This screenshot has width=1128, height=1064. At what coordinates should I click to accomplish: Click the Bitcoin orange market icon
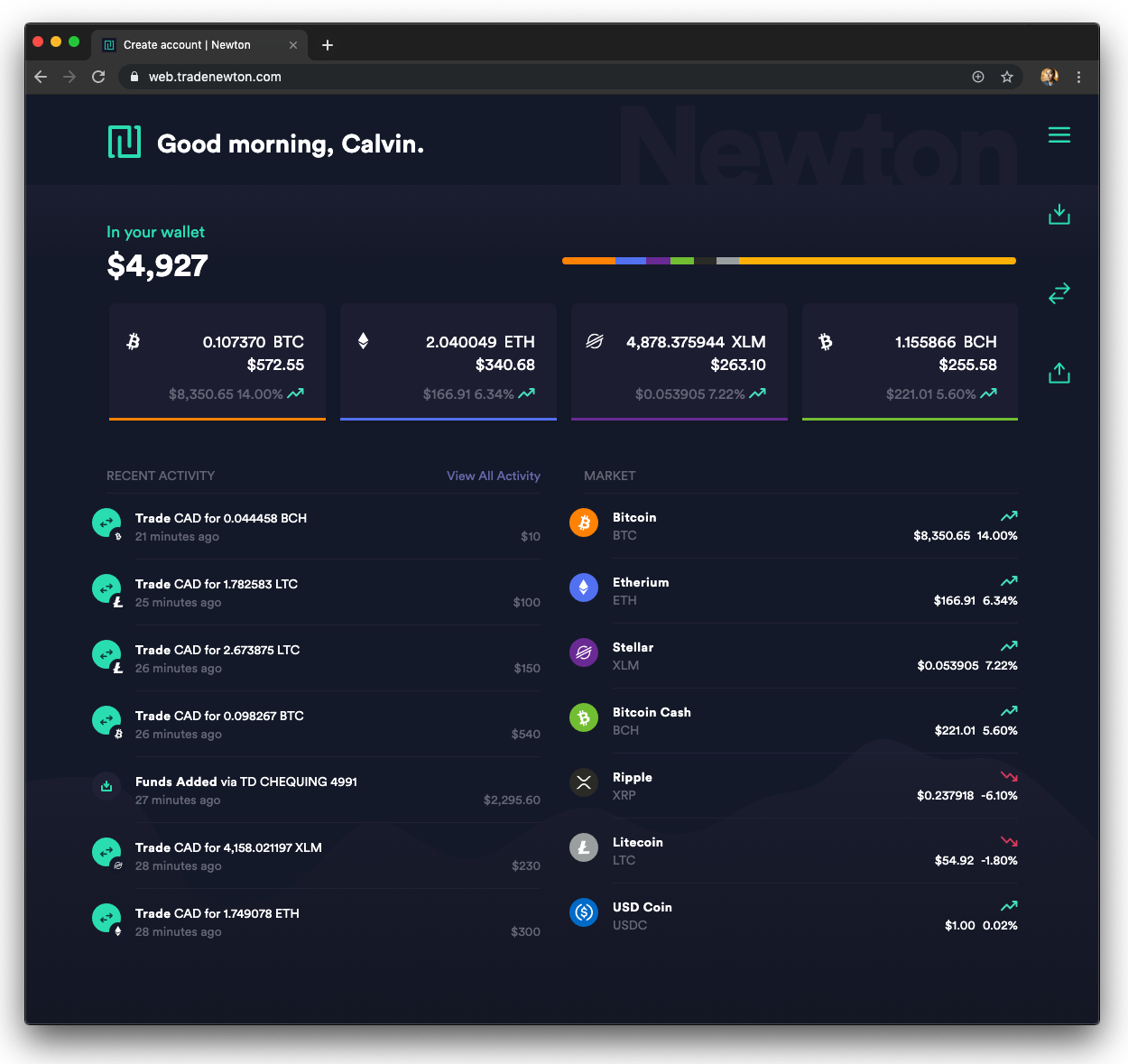[x=584, y=523]
